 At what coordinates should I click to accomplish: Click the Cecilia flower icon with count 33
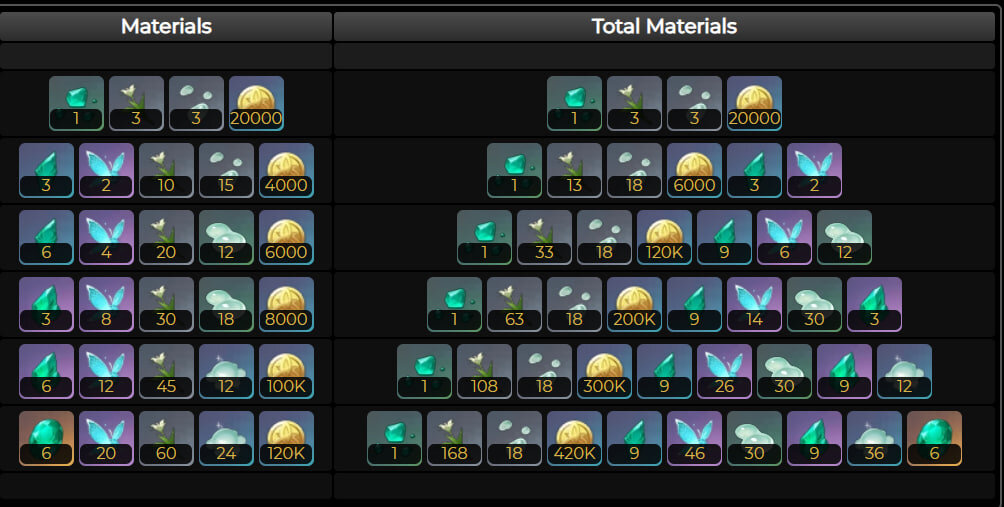pyautogui.click(x=544, y=237)
